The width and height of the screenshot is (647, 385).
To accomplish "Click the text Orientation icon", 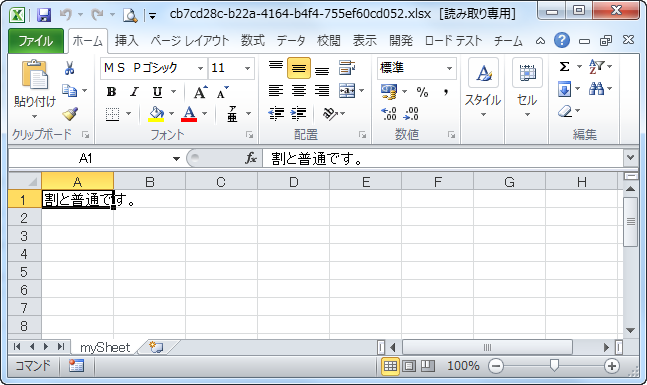I will click(x=330, y=113).
